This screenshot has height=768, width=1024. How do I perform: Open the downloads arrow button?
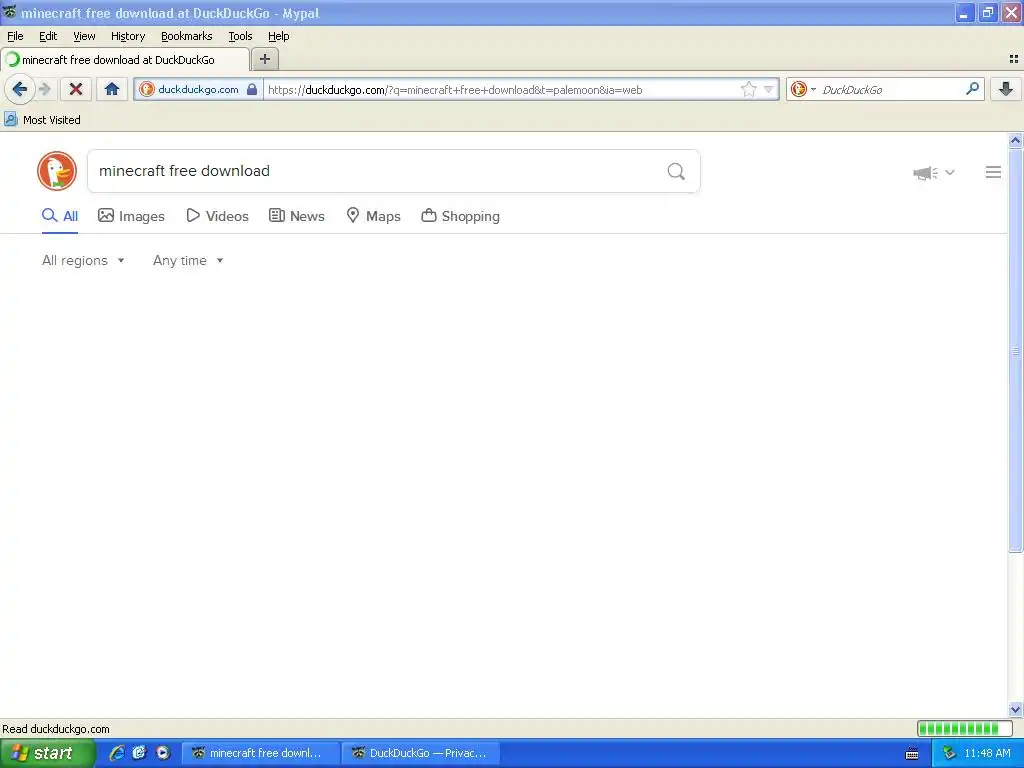[x=1006, y=89]
